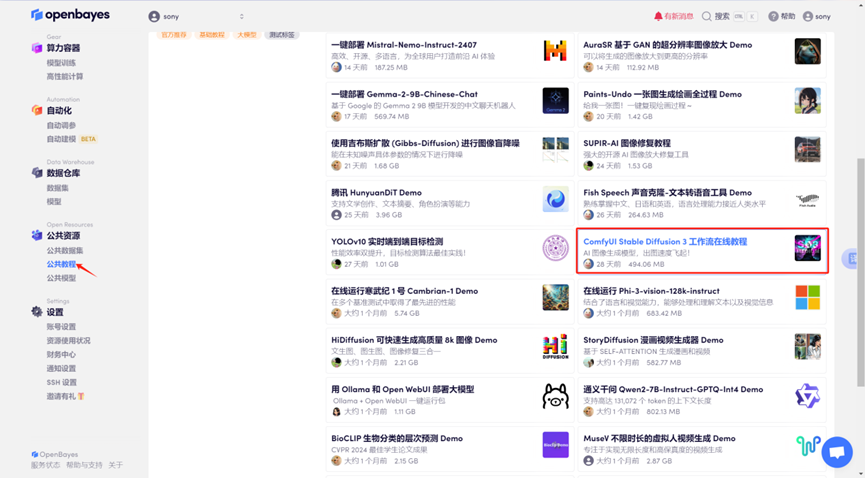Viewport: 865px width, 478px height.
Task: Click the 设置 gear icon
Action: (37, 312)
